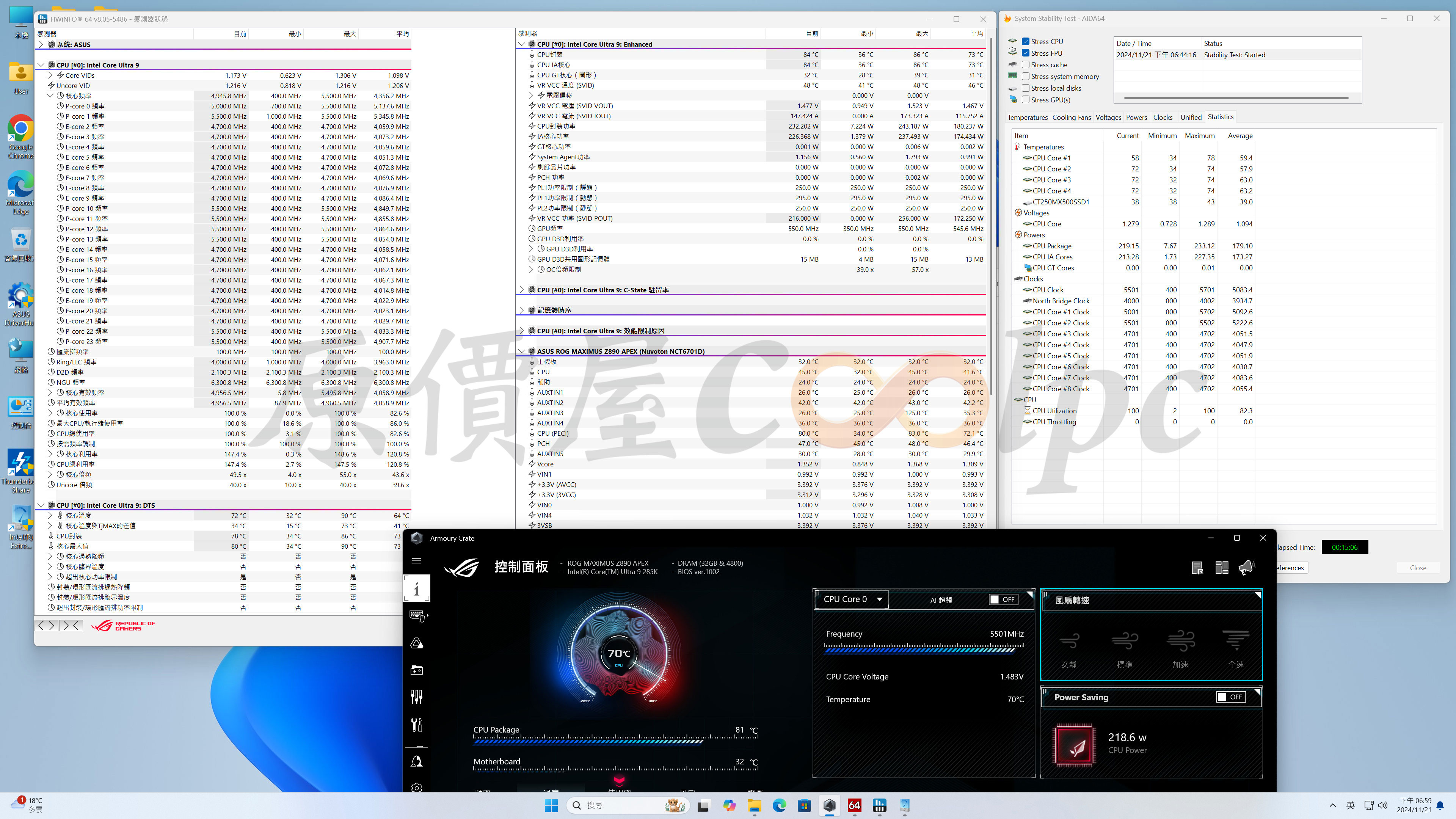
Task: Open Armoury Crate hamburger menu
Action: (x=417, y=561)
